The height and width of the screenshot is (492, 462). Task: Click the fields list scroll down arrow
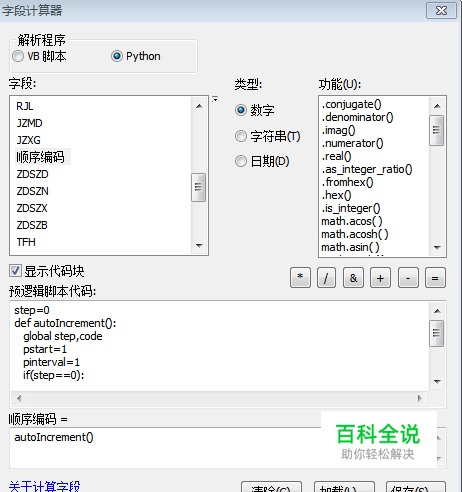tap(199, 246)
